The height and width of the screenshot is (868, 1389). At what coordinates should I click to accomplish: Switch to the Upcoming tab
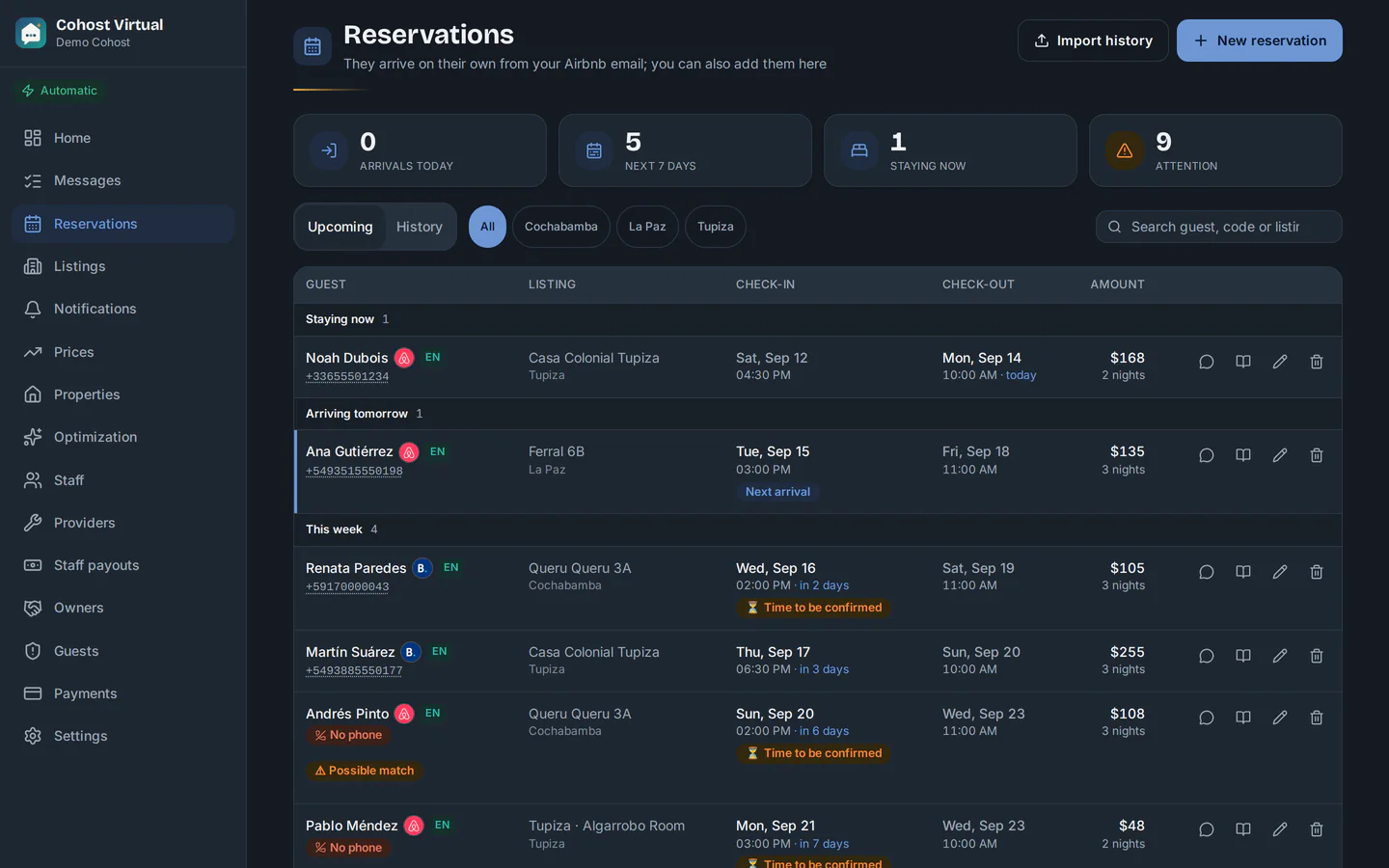pyautogui.click(x=340, y=227)
